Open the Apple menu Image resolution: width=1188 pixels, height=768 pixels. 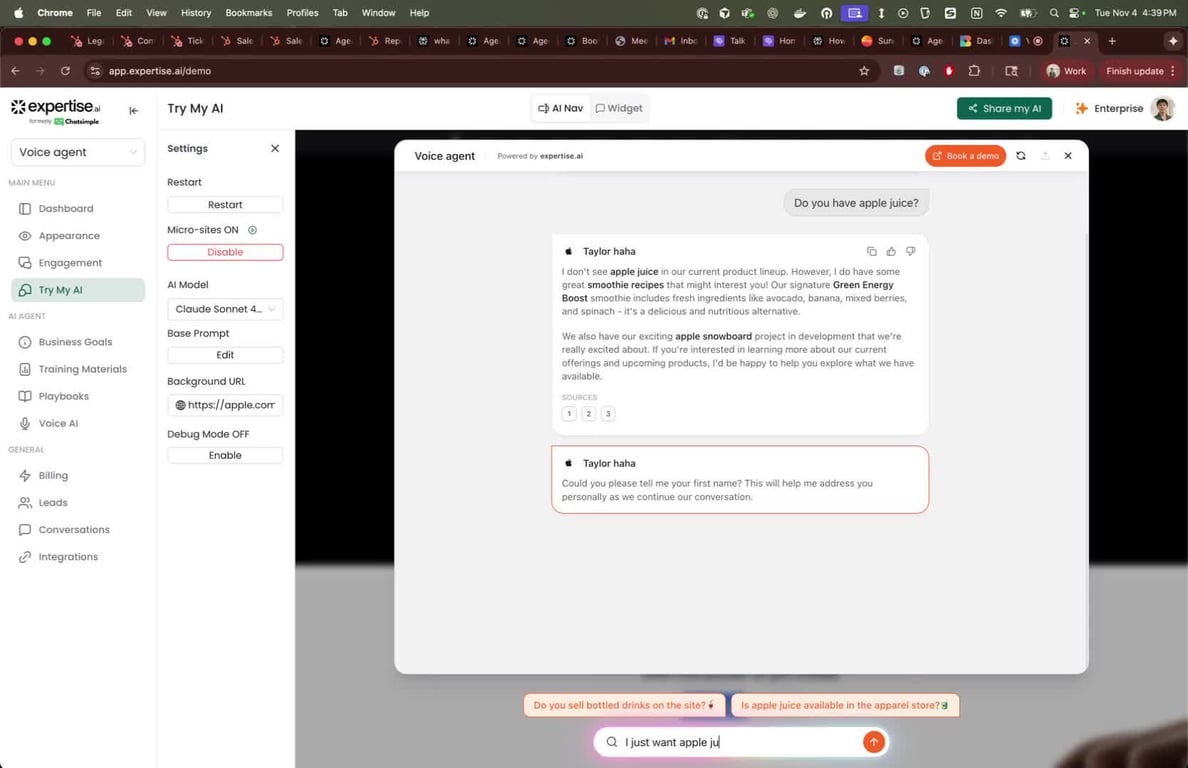(18, 13)
